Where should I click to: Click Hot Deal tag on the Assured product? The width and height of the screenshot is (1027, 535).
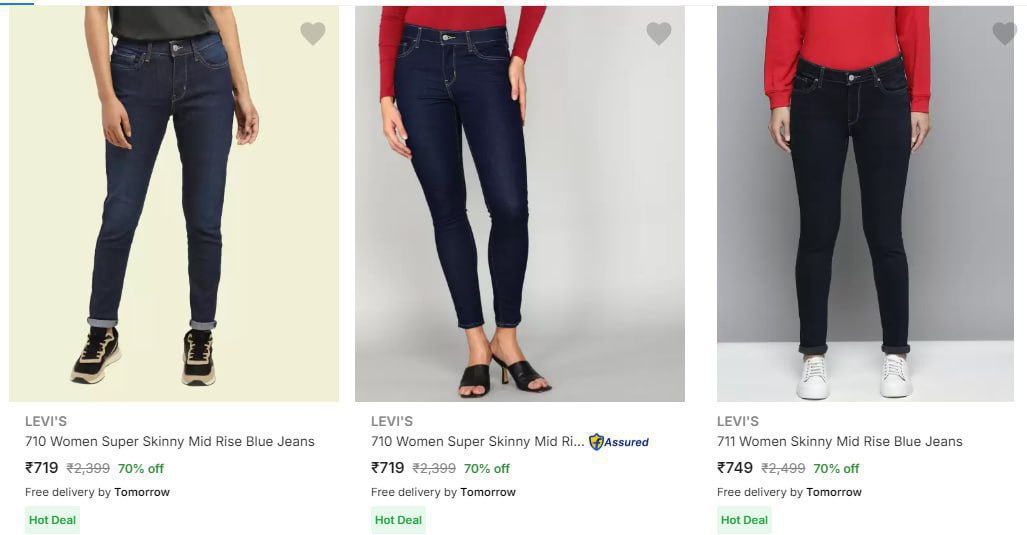click(x=398, y=520)
